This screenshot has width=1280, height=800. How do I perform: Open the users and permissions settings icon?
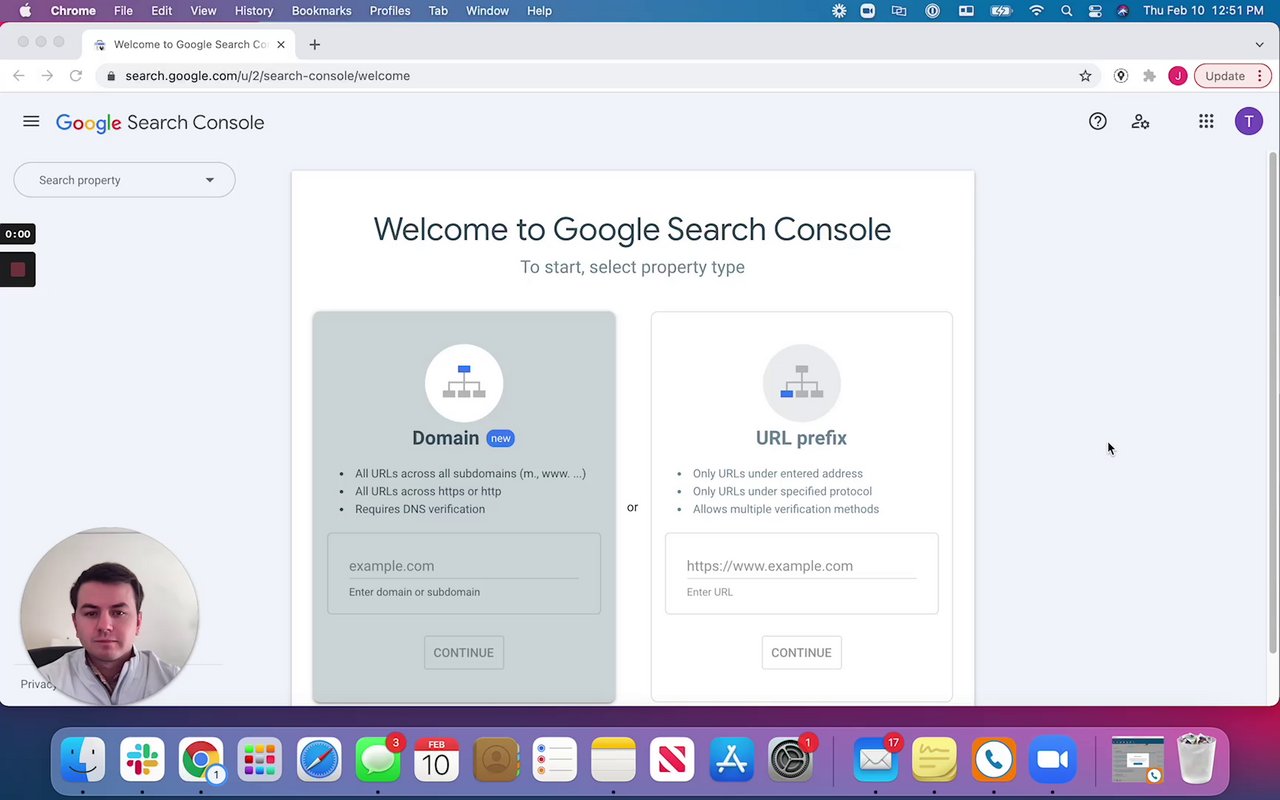tap(1140, 122)
